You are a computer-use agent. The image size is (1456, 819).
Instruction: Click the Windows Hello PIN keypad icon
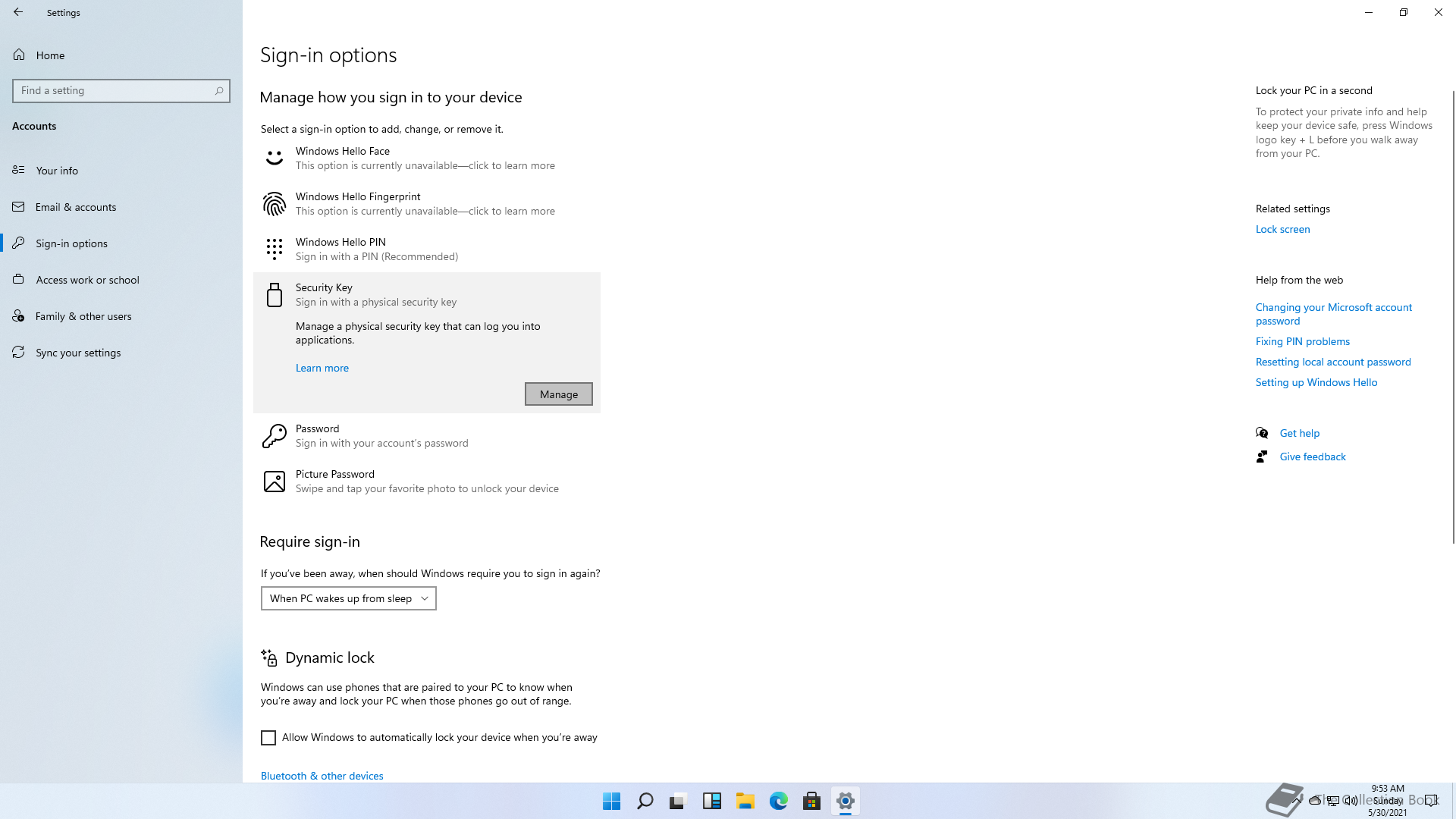click(274, 249)
